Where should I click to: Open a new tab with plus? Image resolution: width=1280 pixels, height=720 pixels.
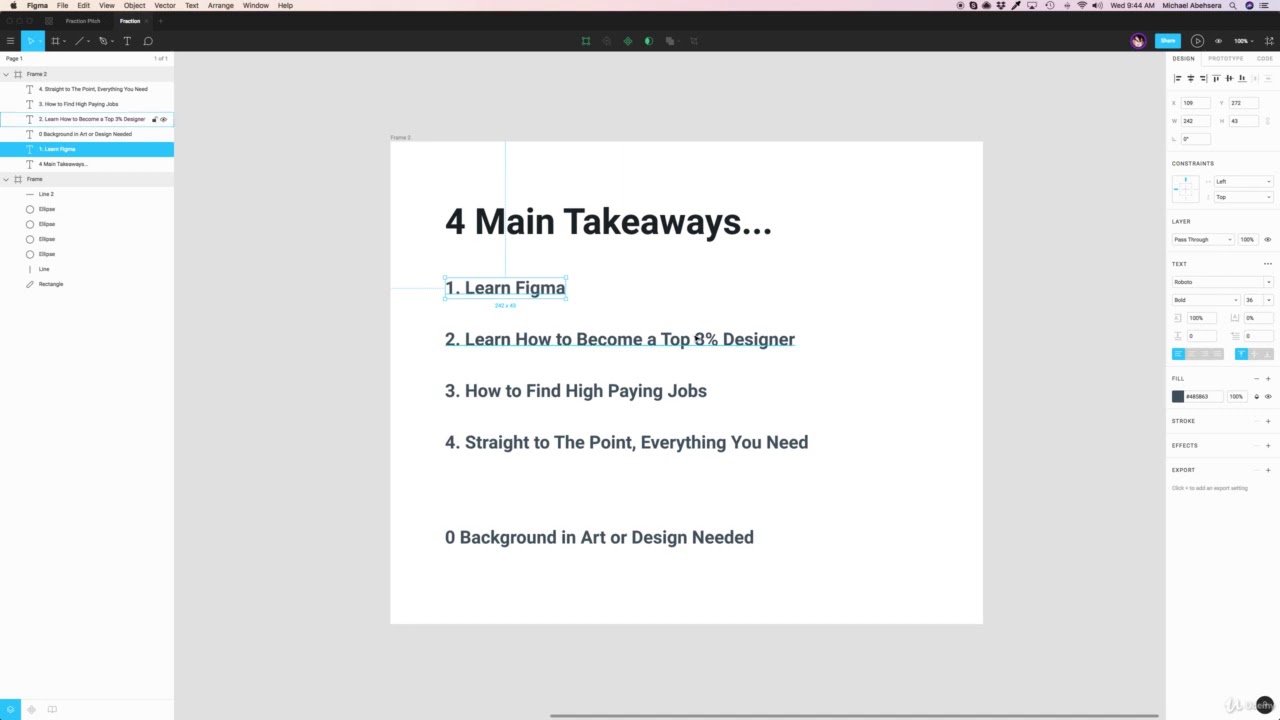click(x=160, y=21)
